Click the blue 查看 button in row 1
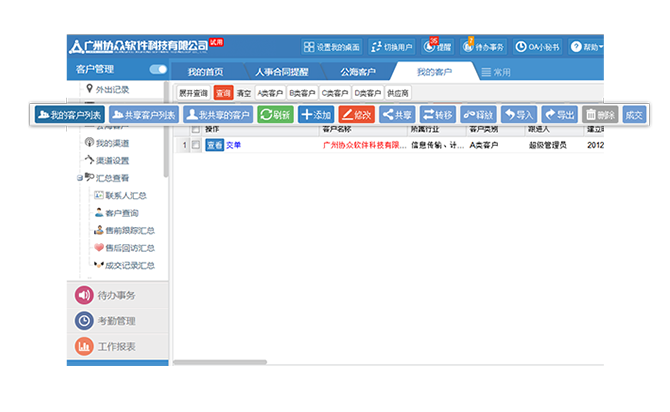This screenshot has width=670, height=412. (214, 145)
